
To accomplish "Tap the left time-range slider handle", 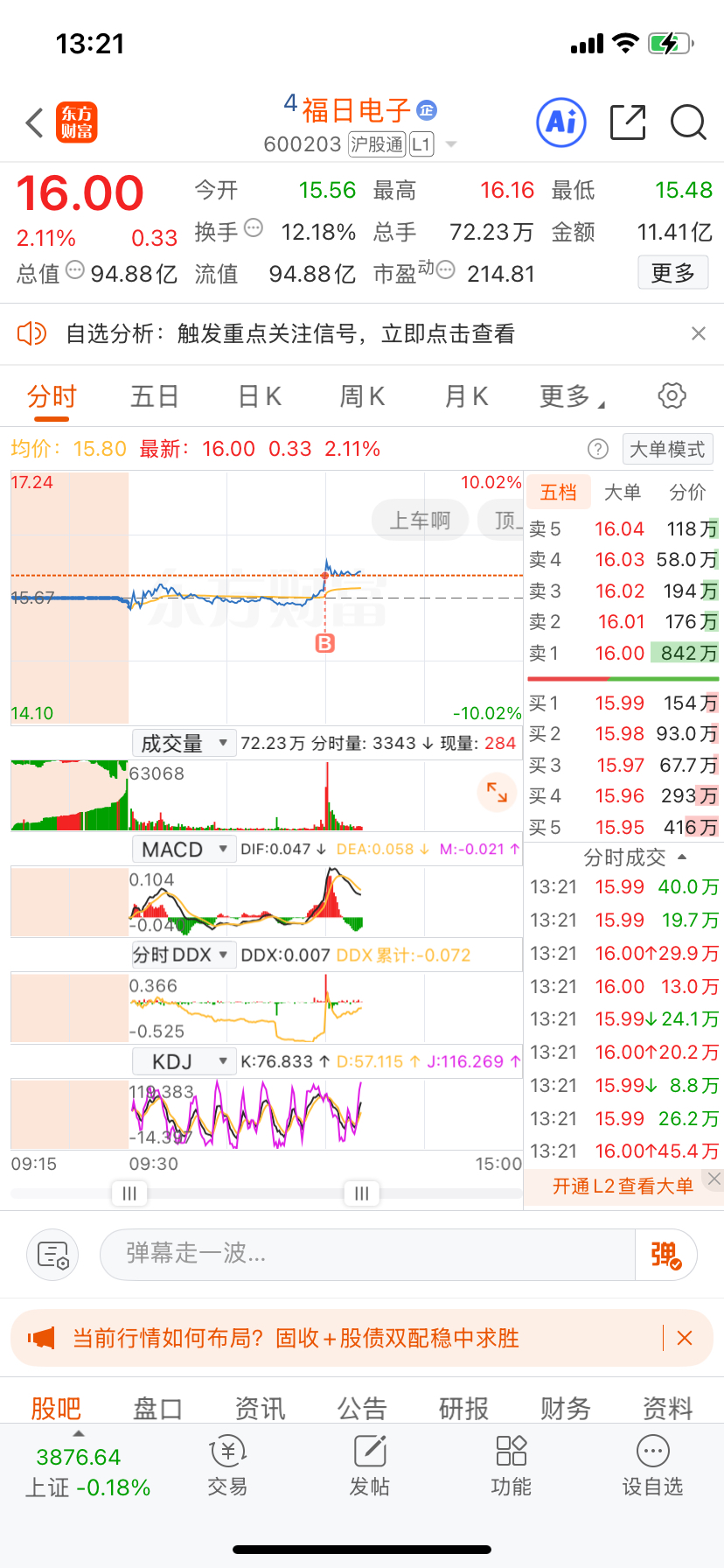I will [129, 1193].
